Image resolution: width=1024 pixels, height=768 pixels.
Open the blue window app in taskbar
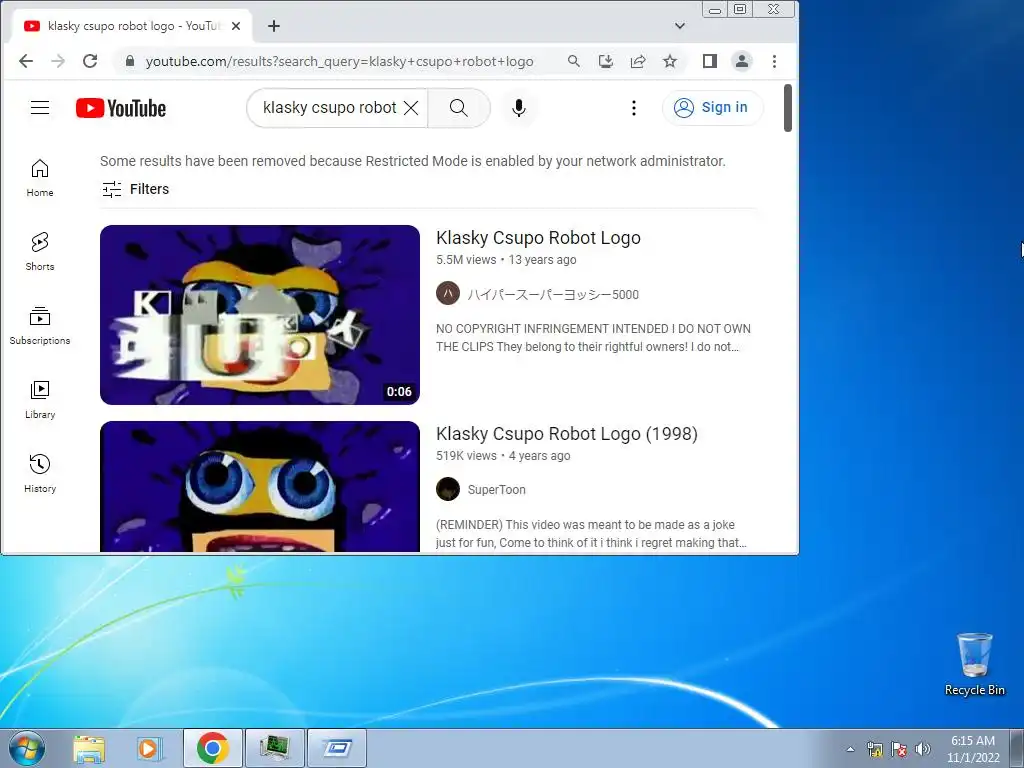pos(337,748)
